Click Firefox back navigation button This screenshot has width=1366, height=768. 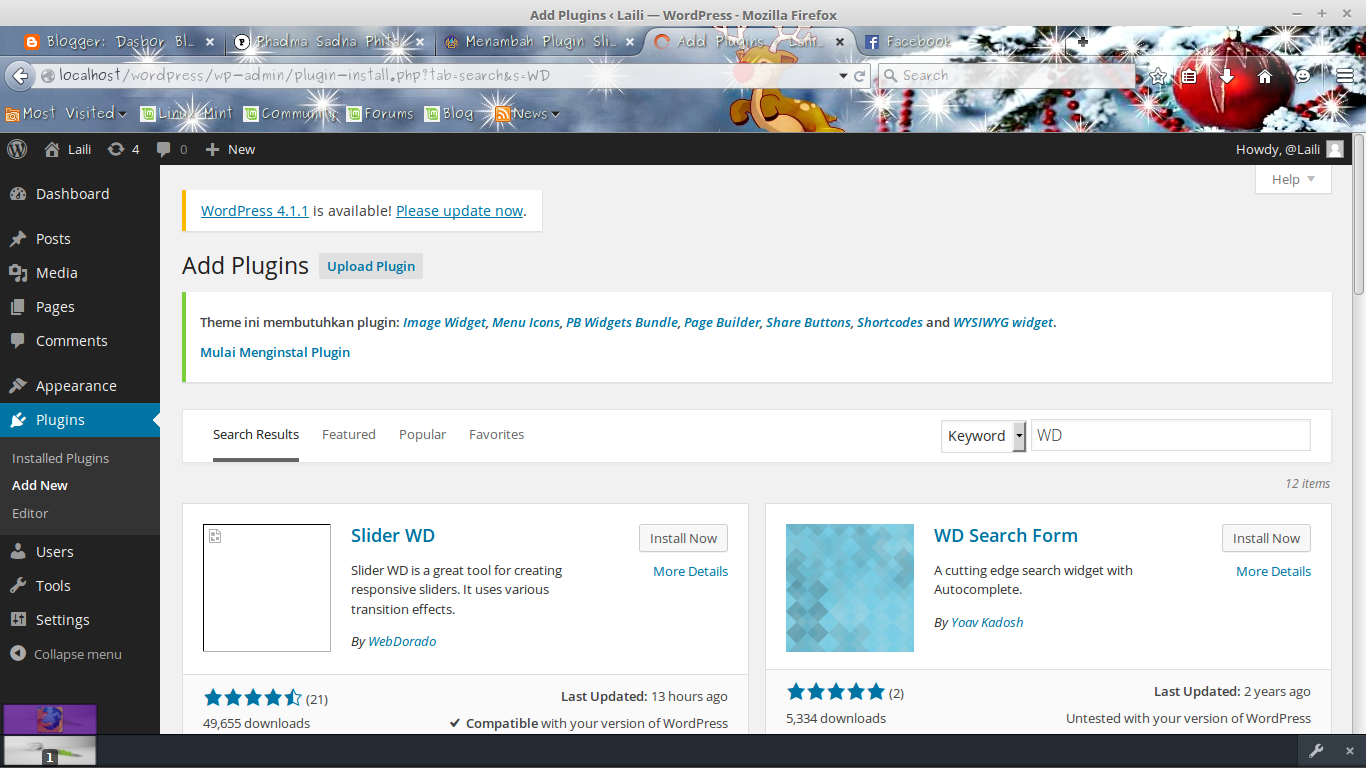point(20,76)
